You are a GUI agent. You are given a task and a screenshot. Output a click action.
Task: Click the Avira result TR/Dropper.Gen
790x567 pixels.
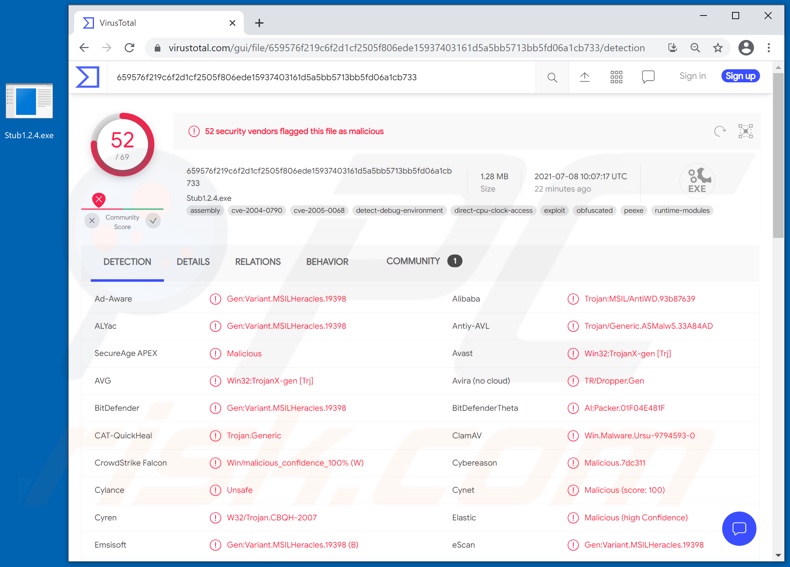click(x=614, y=381)
